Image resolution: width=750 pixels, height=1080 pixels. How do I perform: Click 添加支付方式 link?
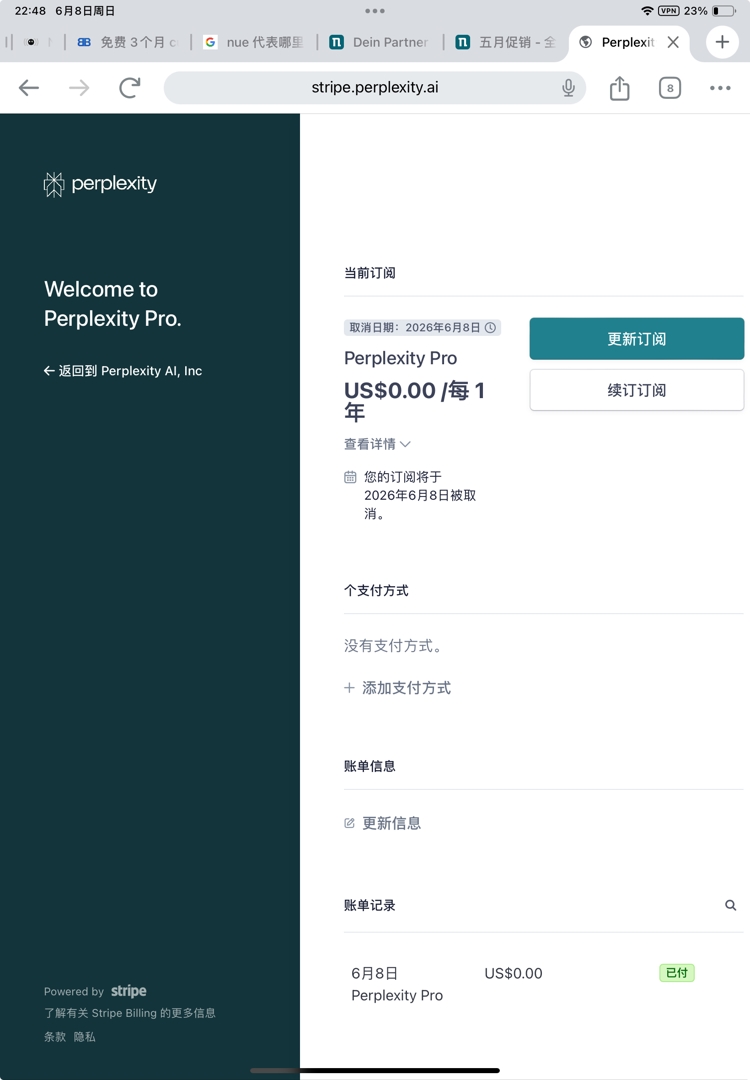click(397, 687)
